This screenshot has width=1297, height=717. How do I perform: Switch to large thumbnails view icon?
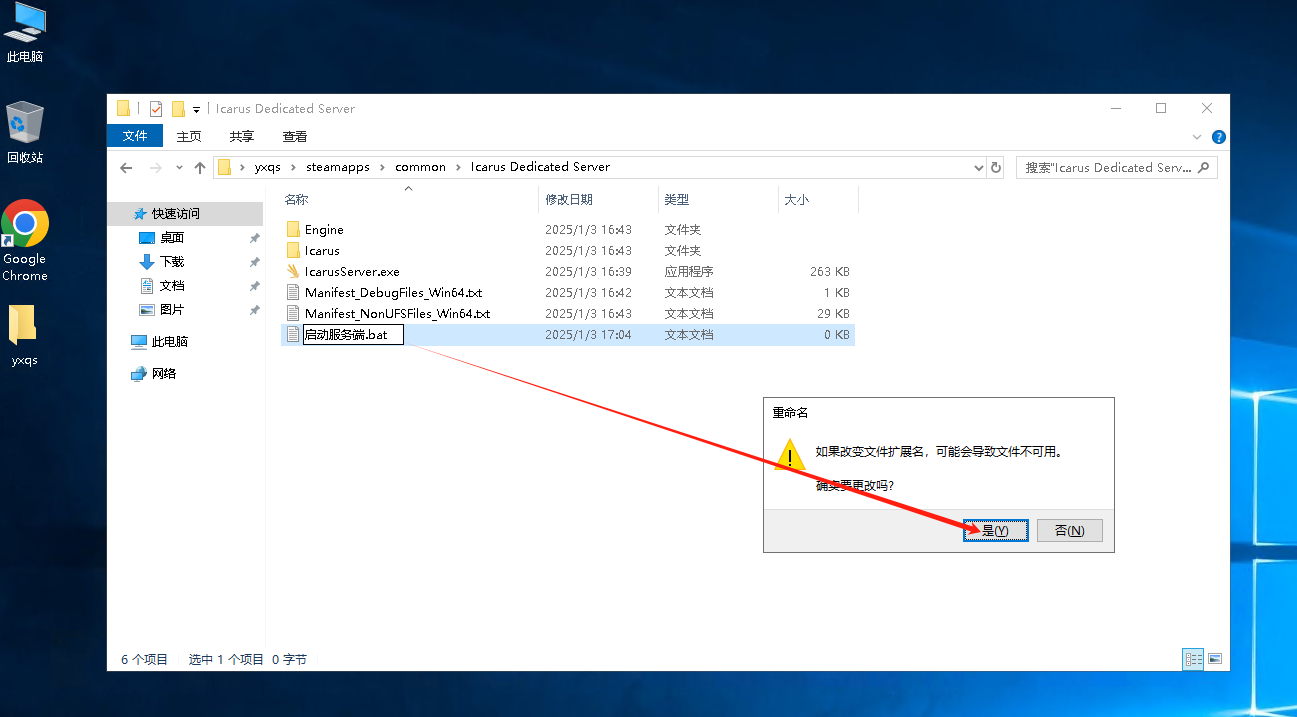[x=1215, y=659]
